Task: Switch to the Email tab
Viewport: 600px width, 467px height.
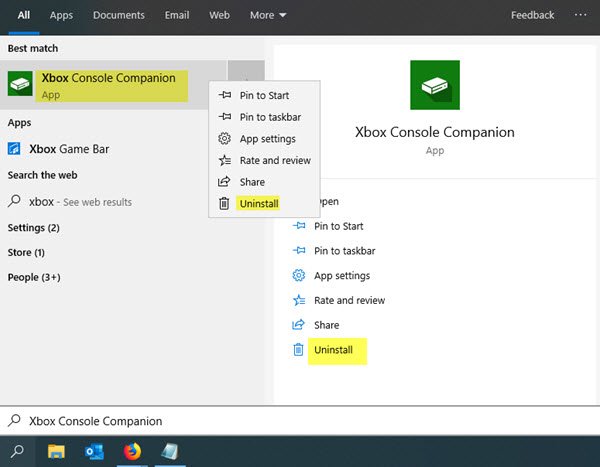Action: 177,15
